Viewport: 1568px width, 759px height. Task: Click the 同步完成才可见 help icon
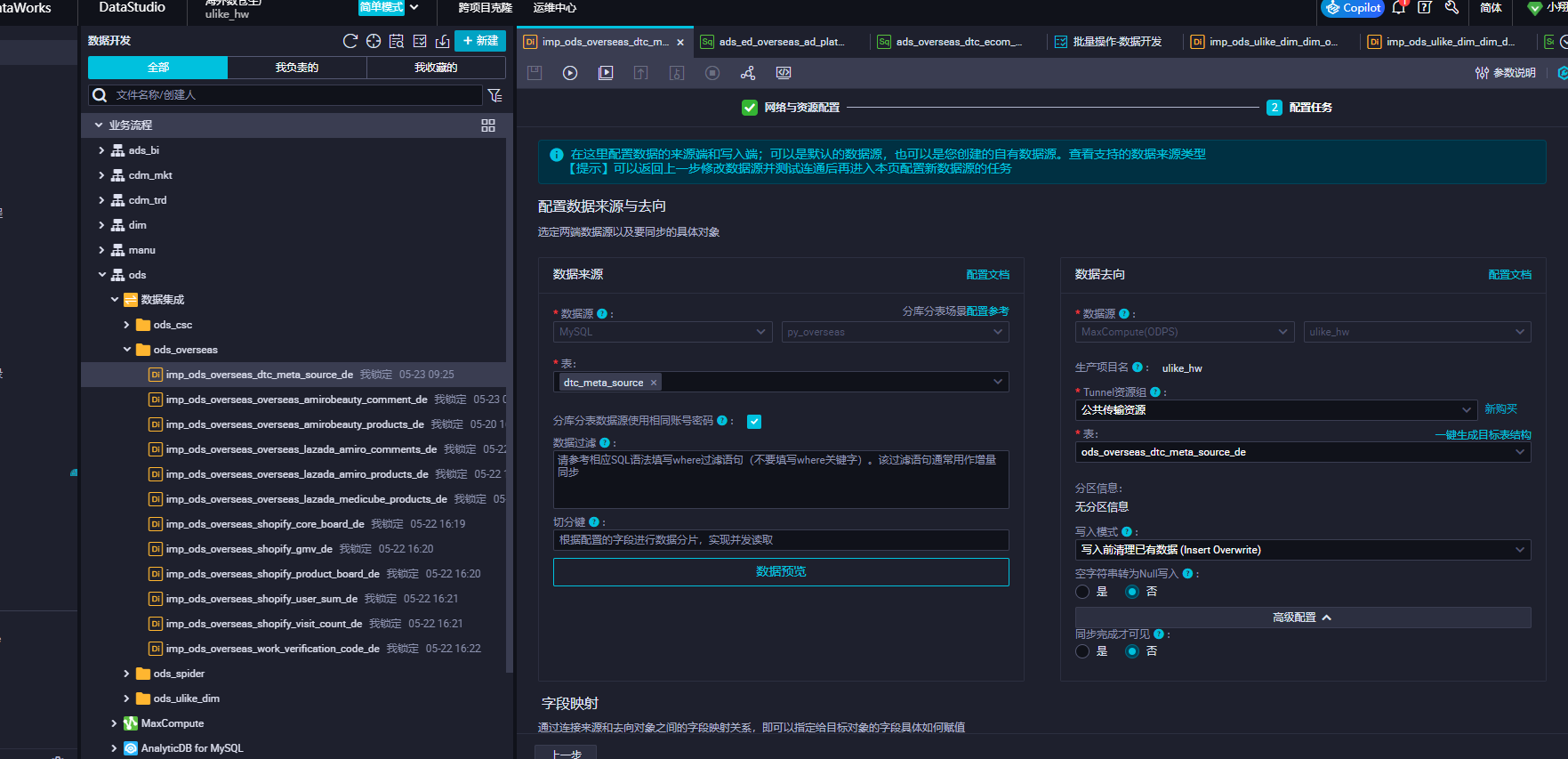1159,634
